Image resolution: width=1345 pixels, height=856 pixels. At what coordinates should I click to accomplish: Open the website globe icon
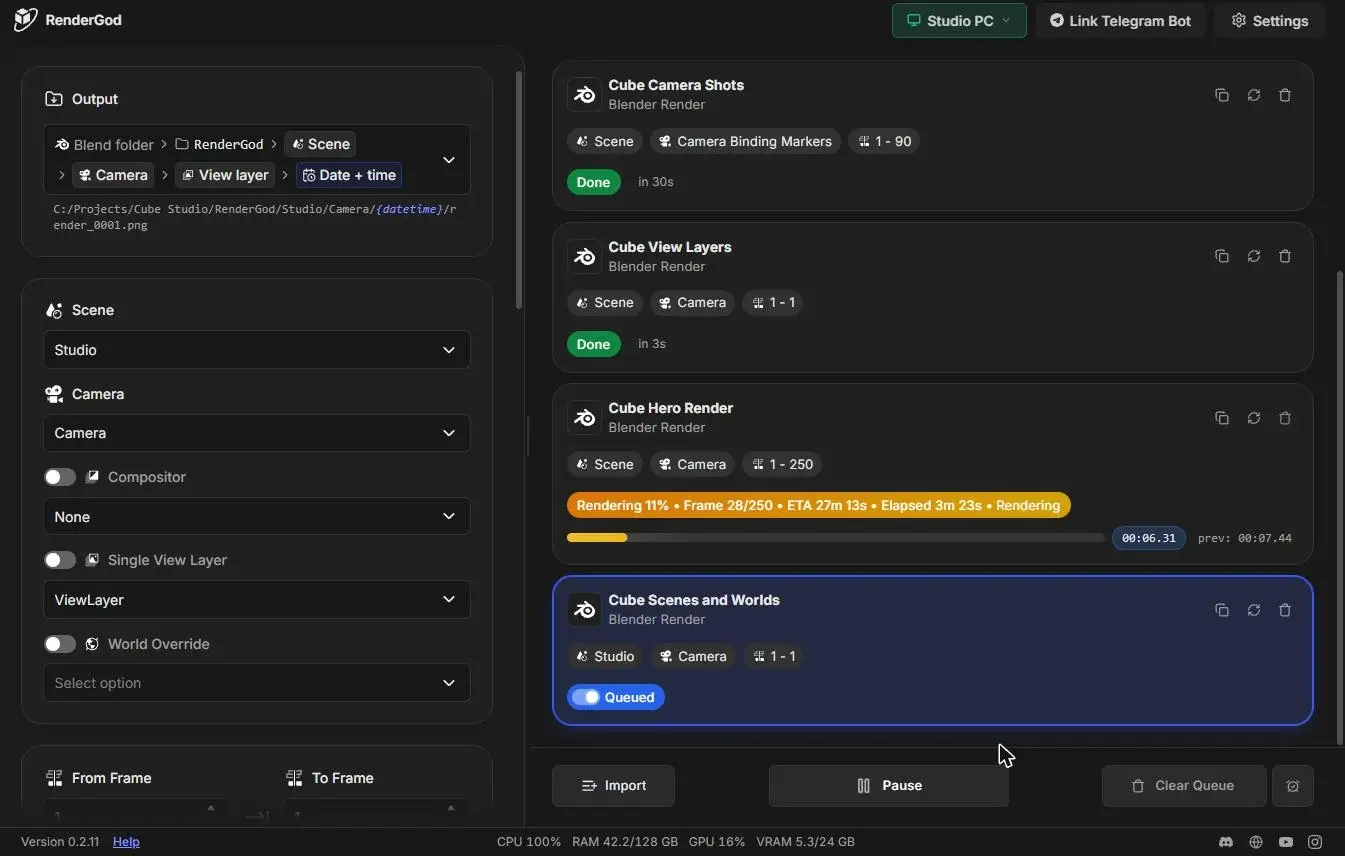tap(1256, 842)
